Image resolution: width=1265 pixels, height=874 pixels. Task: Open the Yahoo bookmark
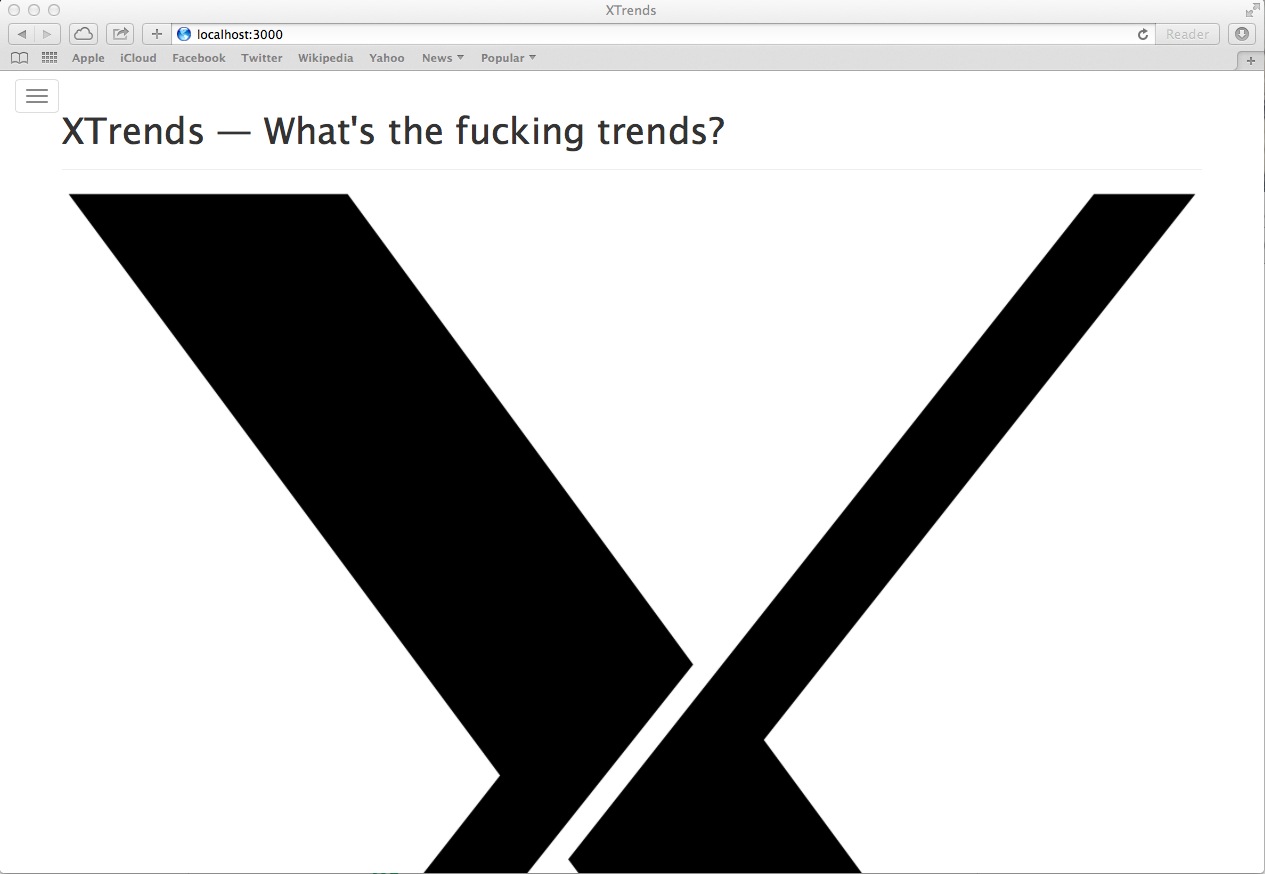(x=387, y=58)
